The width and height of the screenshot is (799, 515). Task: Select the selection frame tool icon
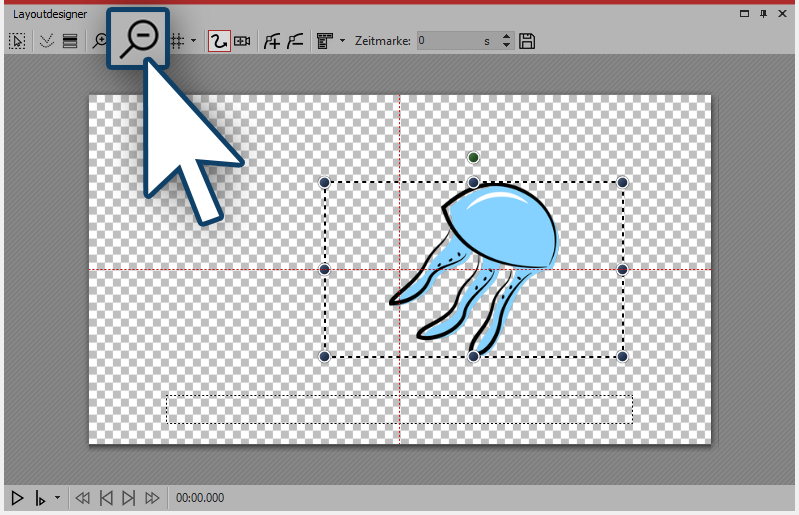[17, 41]
